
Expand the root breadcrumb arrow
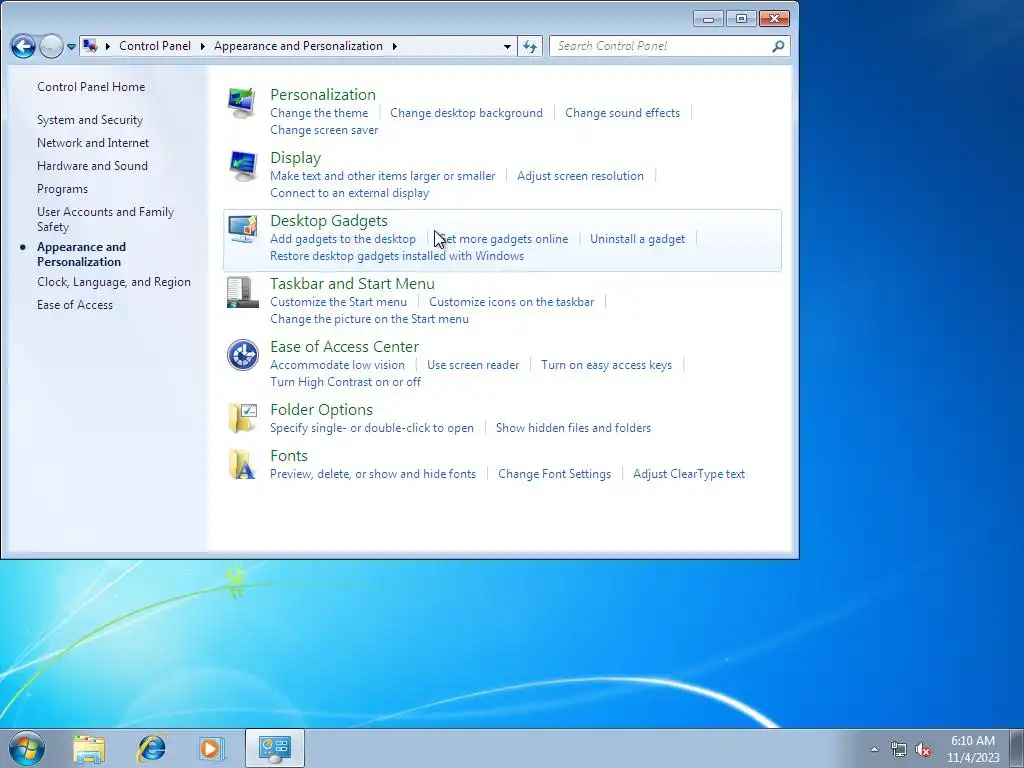(108, 46)
